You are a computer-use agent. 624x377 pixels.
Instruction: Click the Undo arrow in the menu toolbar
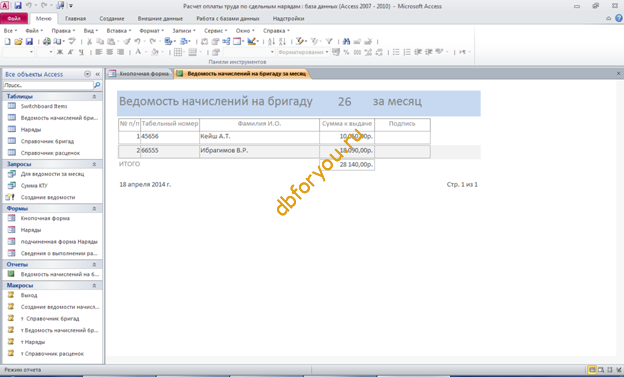pyautogui.click(x=137, y=41)
